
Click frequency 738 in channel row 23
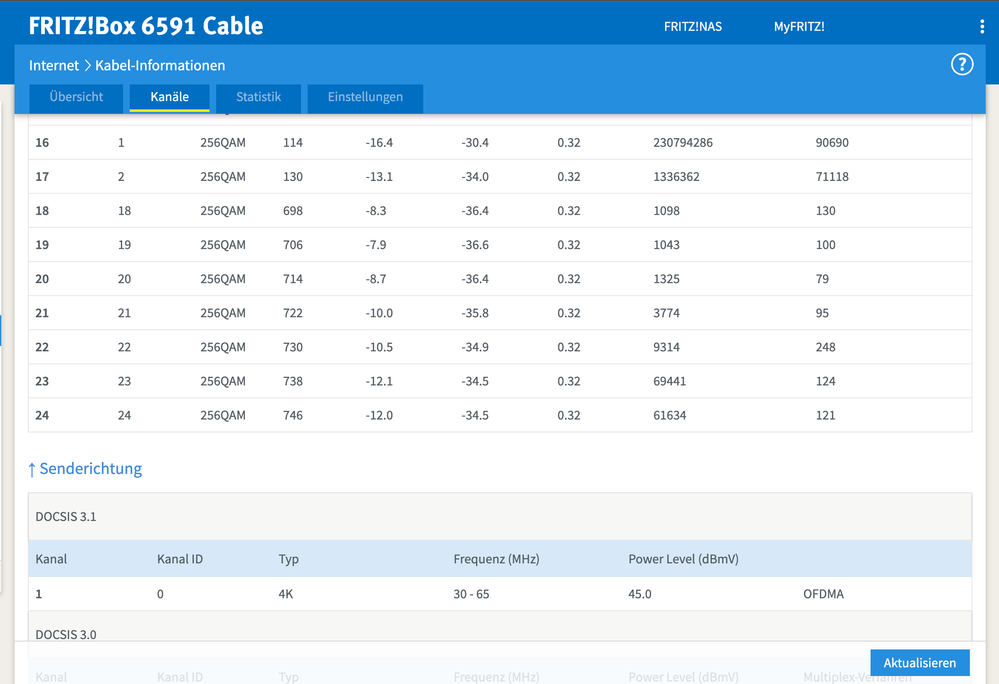pos(292,381)
